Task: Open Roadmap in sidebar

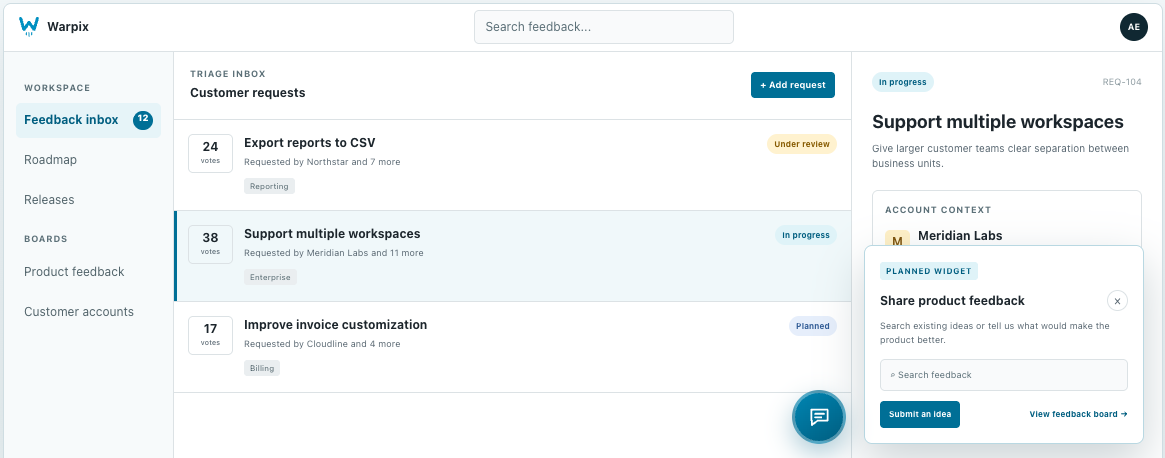Action: point(51,160)
